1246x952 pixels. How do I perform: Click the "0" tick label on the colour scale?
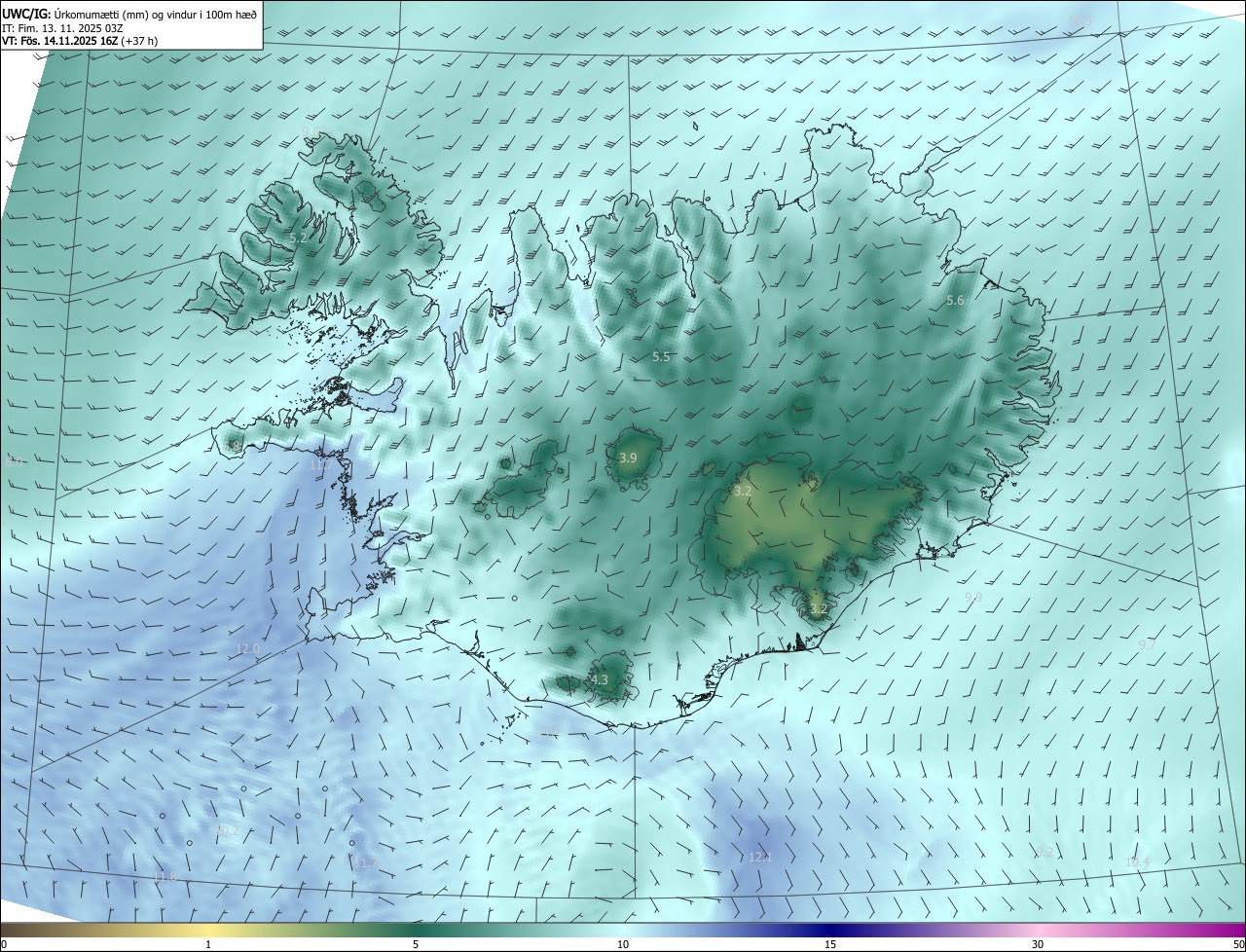pos(3,944)
